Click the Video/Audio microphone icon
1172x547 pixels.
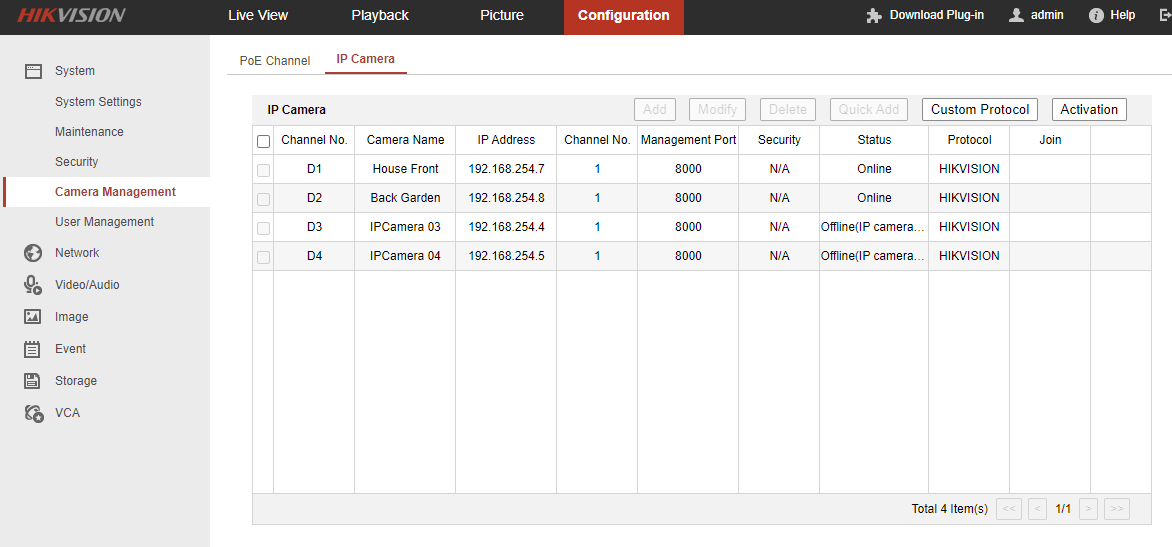click(x=33, y=285)
